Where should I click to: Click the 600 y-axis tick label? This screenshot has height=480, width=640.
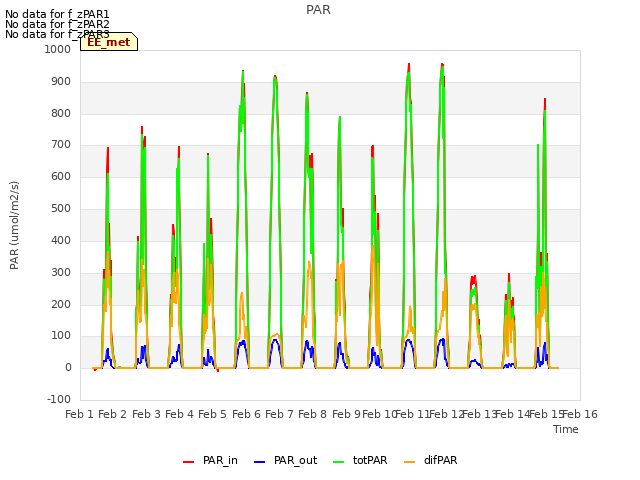pos(61,176)
